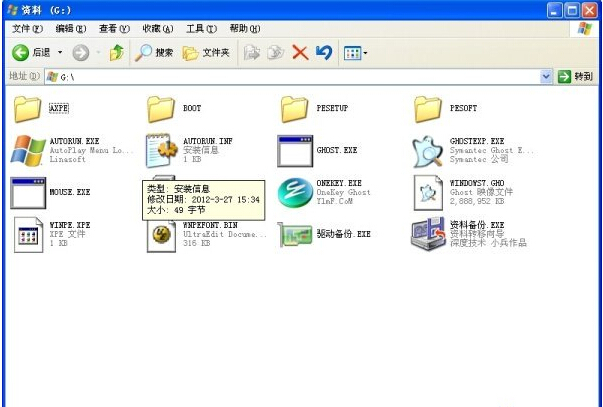Screen dimensions: 603x407
Task: Open the BOOT folder
Action: (161, 109)
